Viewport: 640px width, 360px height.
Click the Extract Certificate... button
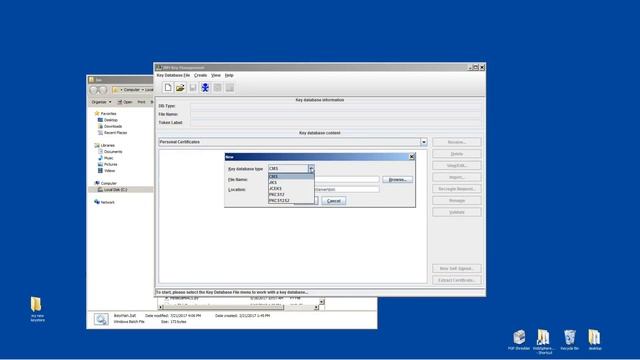click(x=457, y=280)
